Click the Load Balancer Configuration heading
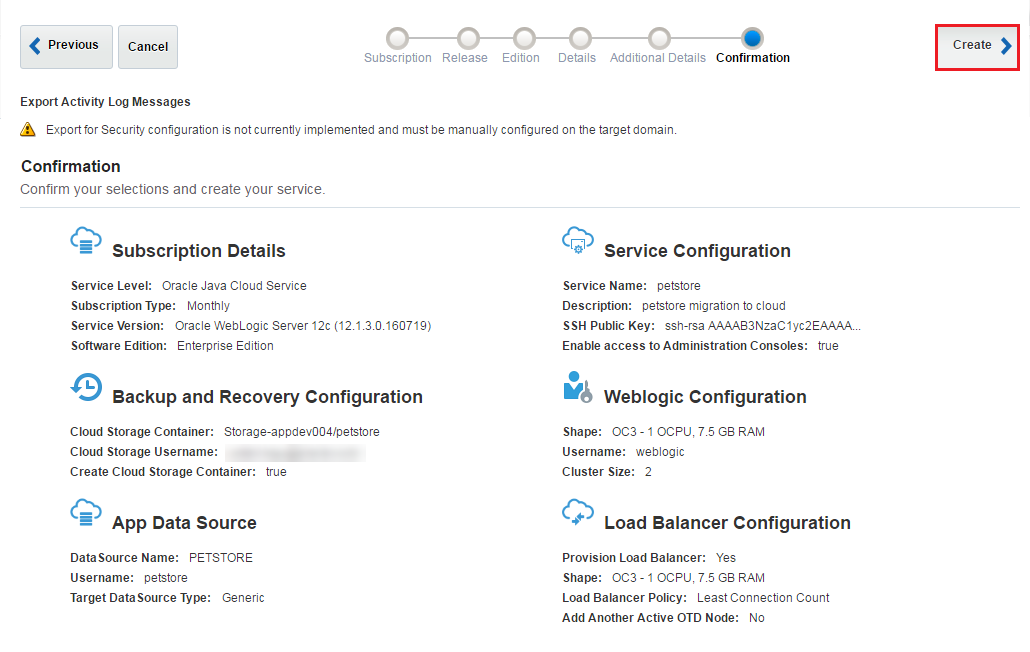The image size is (1030, 652). click(727, 523)
